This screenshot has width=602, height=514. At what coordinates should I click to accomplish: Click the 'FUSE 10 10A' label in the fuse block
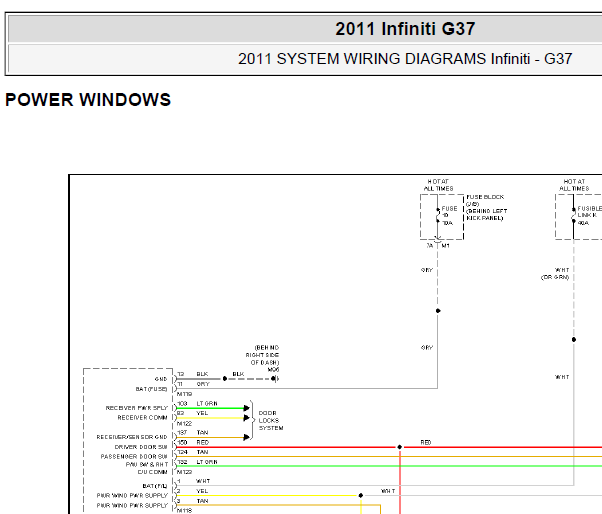coord(449,215)
